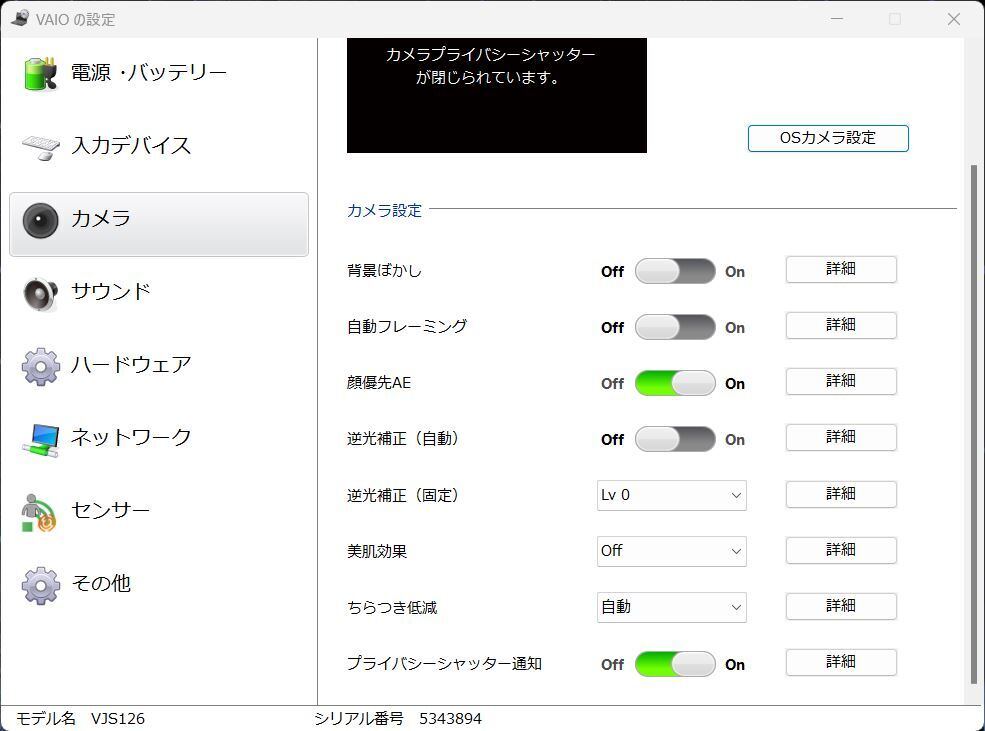The height and width of the screenshot is (731, 985).
Task: Click the black camera preview area
Action: tap(497, 95)
